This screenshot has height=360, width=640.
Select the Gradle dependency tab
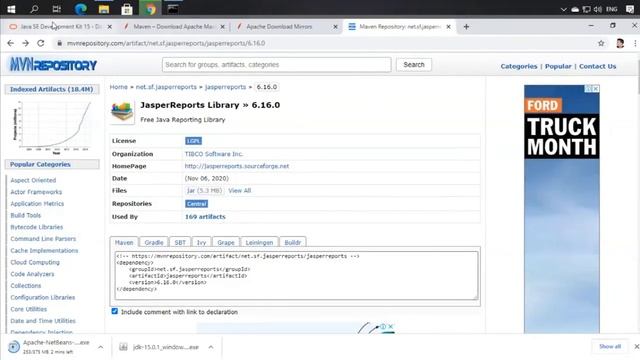tap(154, 242)
